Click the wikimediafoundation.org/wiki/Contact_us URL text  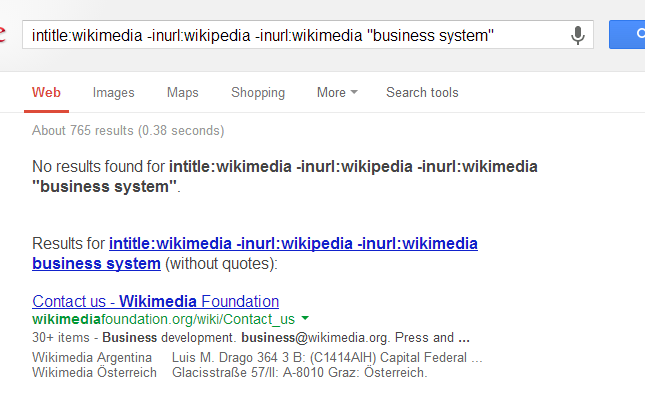click(x=163, y=319)
